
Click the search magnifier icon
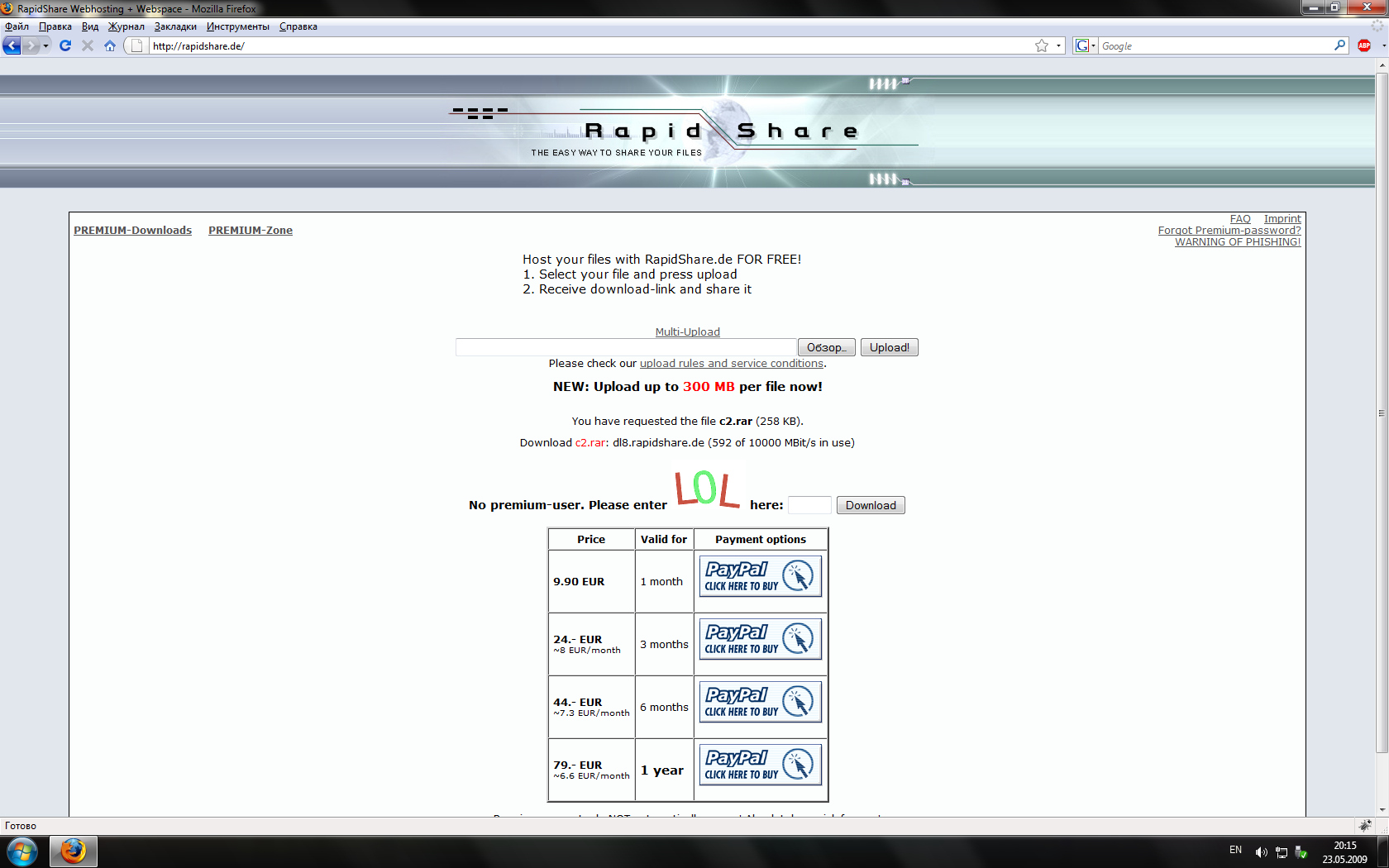(1339, 45)
